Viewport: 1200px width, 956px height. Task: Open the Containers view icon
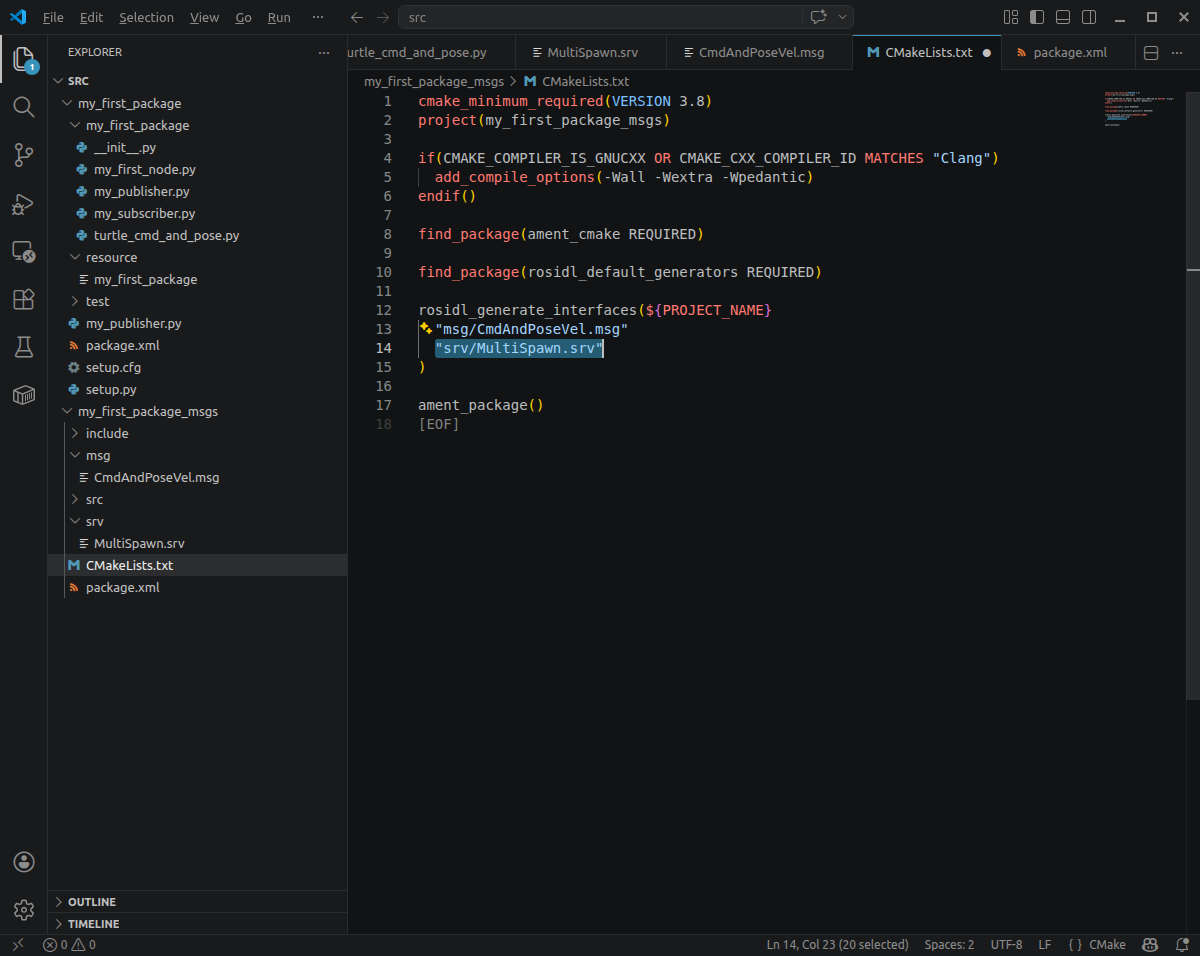pos(24,395)
